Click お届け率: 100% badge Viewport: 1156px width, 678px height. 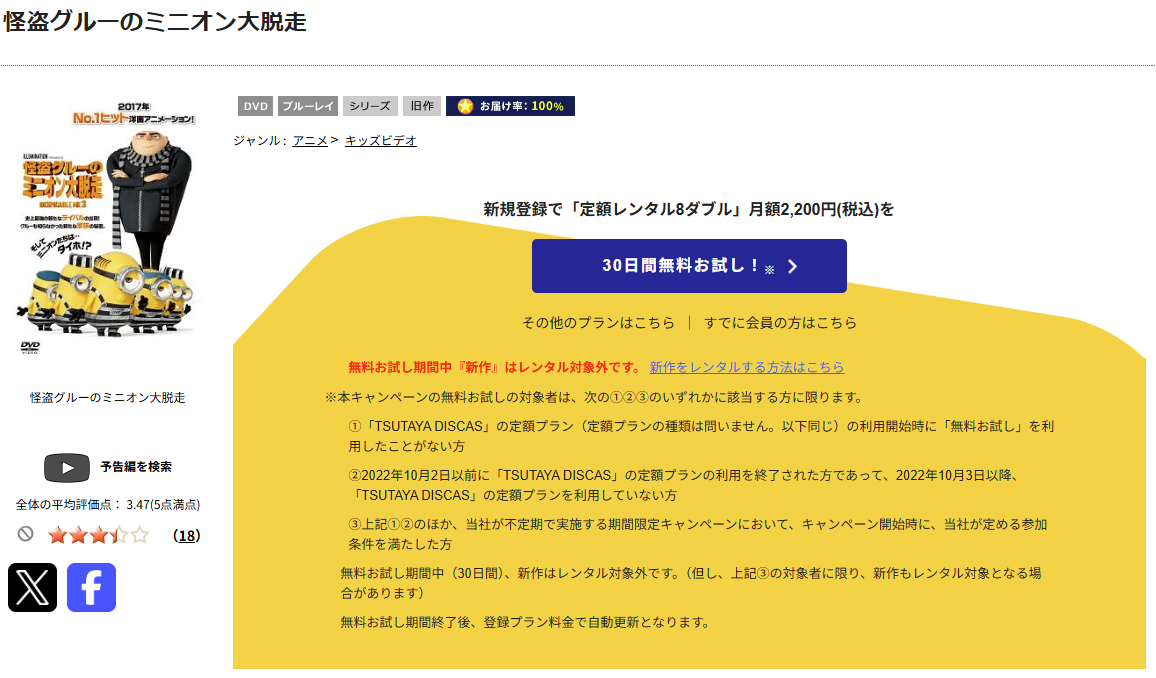click(510, 106)
